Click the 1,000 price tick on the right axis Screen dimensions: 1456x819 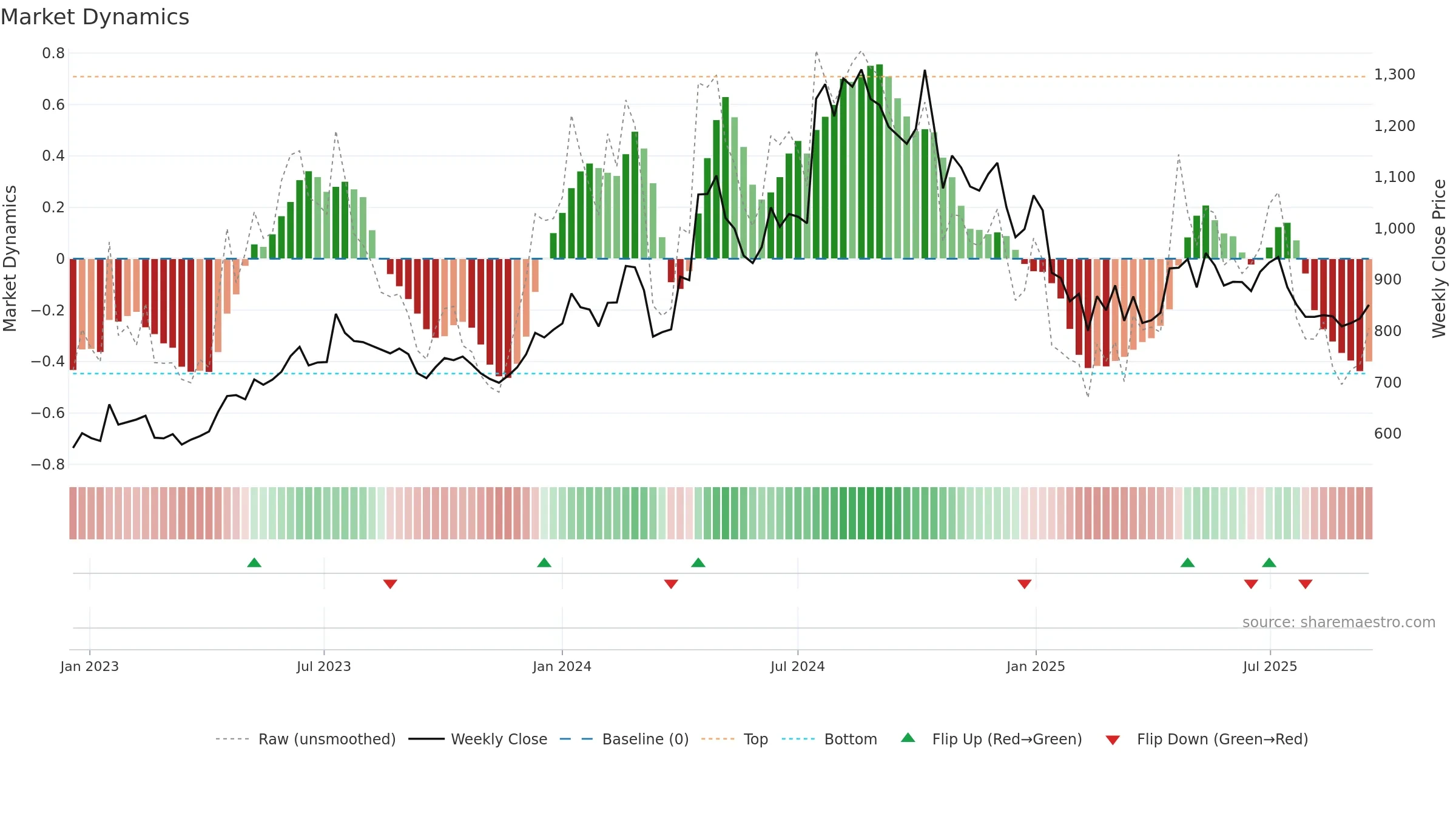(1395, 229)
